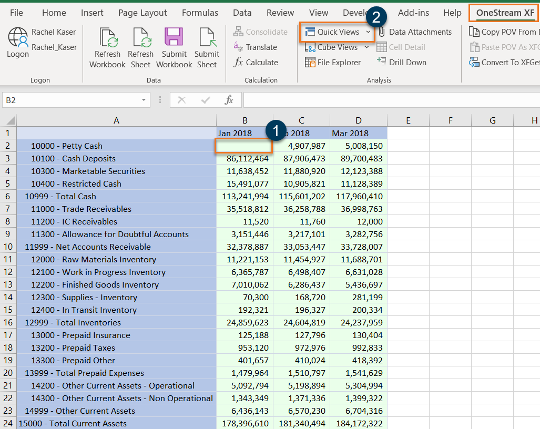This screenshot has height=429, width=540.
Task: Click the Select All corner triangle
Action: coord(10,121)
